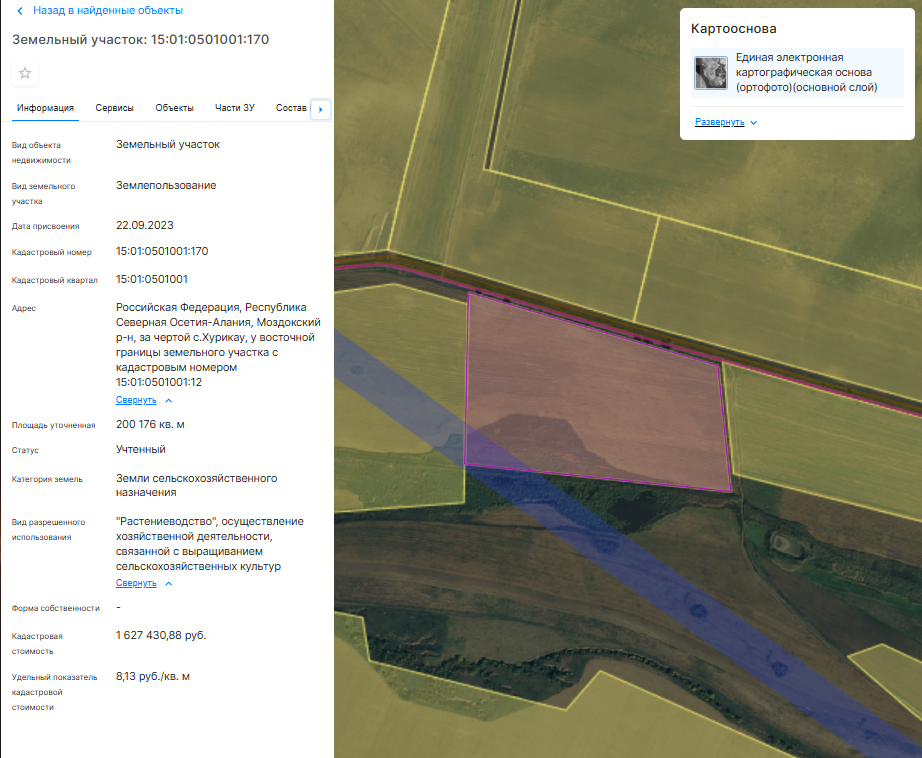This screenshot has width=922, height=758.
Task: Switch to the Объекты tab
Action: 174,108
